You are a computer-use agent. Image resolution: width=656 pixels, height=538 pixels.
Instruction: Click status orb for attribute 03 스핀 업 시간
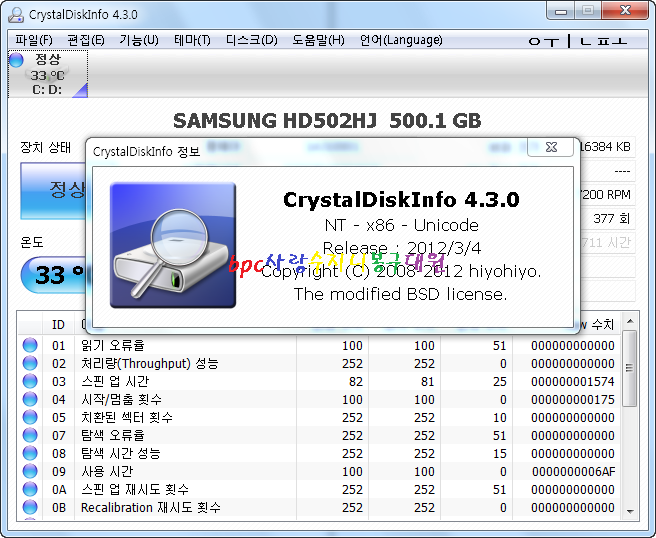pos(30,382)
